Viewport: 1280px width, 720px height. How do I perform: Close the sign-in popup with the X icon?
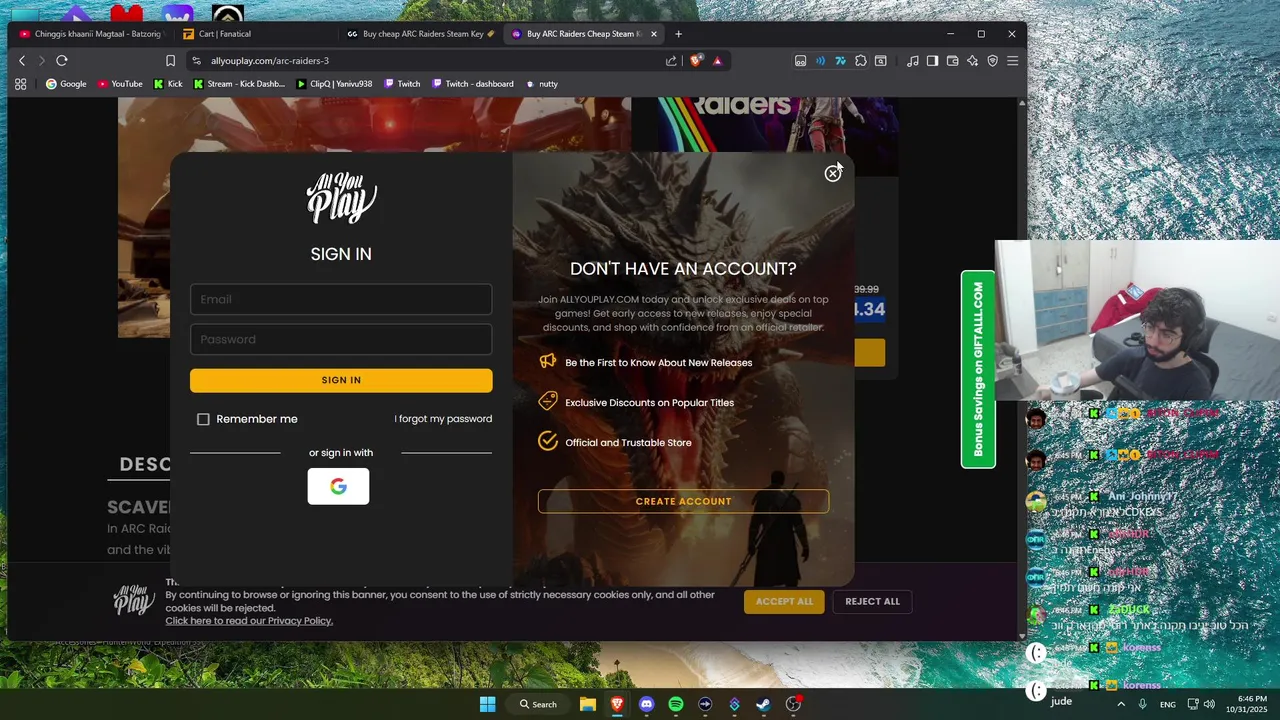(x=832, y=174)
